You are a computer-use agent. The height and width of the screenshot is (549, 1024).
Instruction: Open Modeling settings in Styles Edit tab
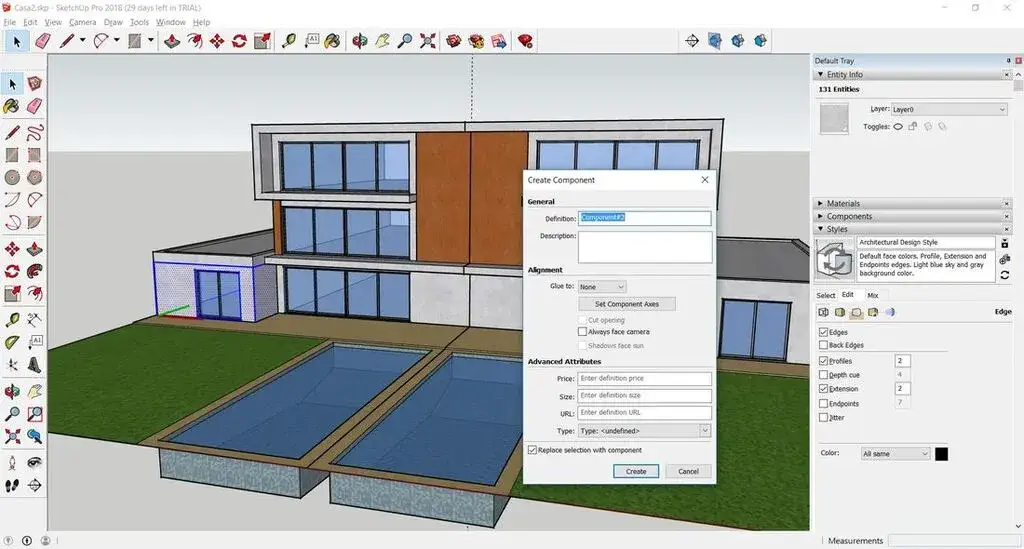pos(889,312)
